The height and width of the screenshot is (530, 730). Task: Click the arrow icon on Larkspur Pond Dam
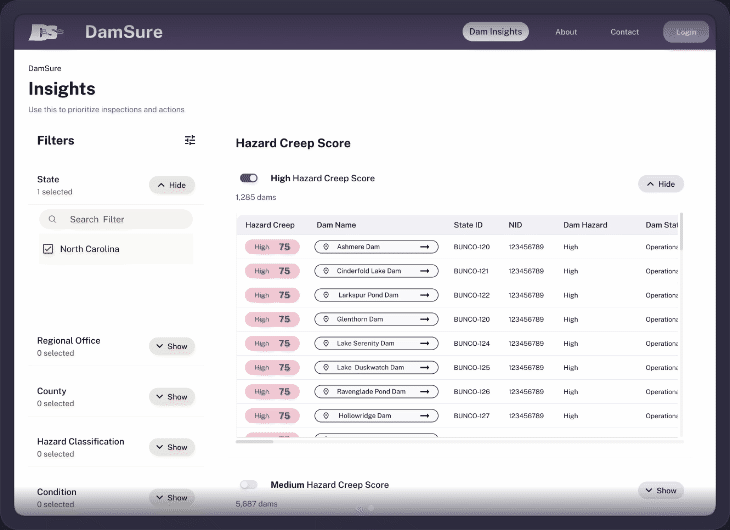424,295
